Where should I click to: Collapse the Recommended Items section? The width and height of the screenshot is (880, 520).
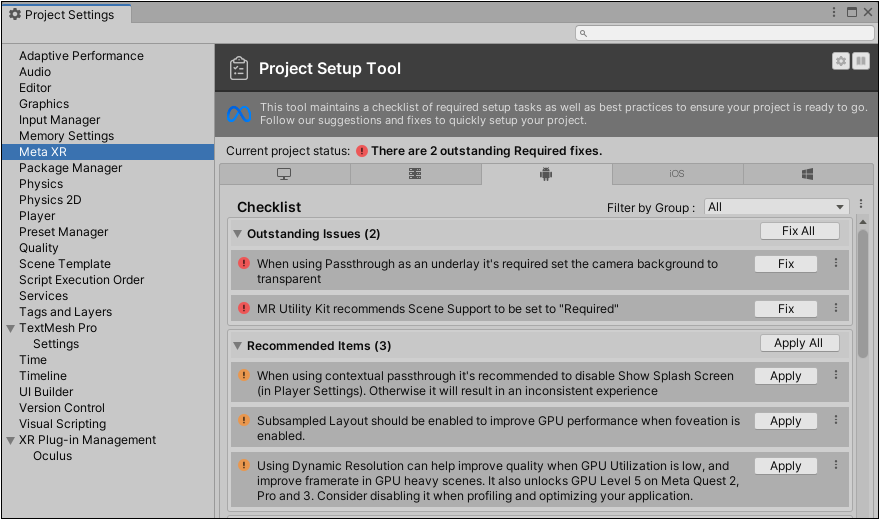pos(237,346)
